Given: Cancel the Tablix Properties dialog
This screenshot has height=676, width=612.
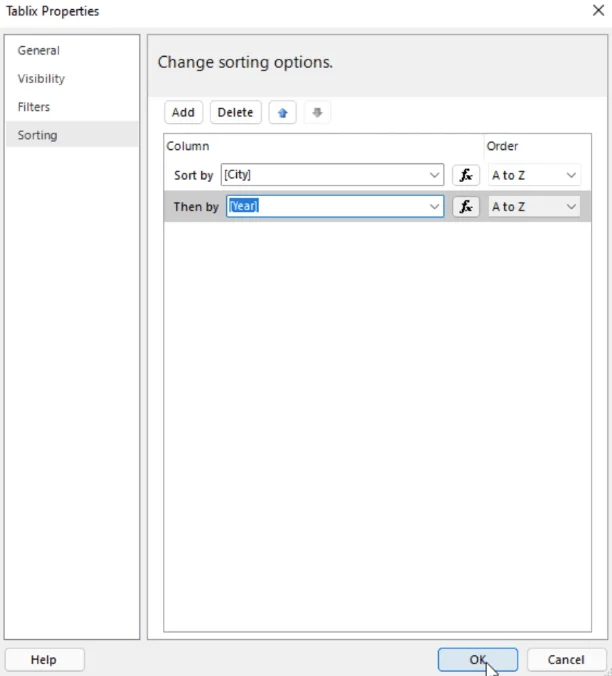Looking at the screenshot, I should [566, 660].
